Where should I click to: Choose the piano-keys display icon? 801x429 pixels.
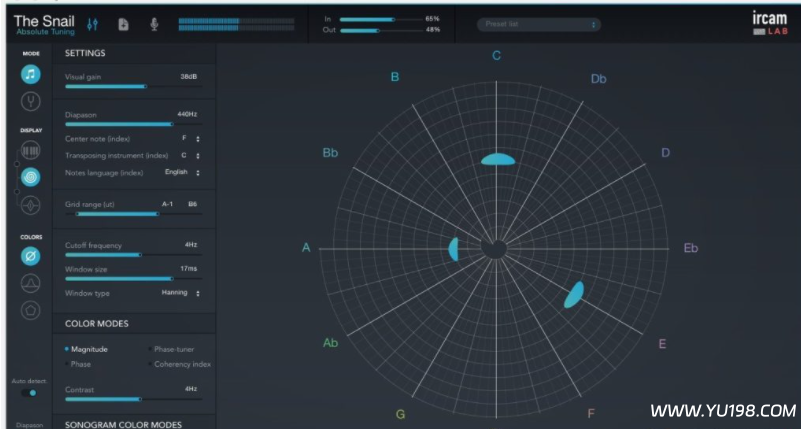coord(31,150)
